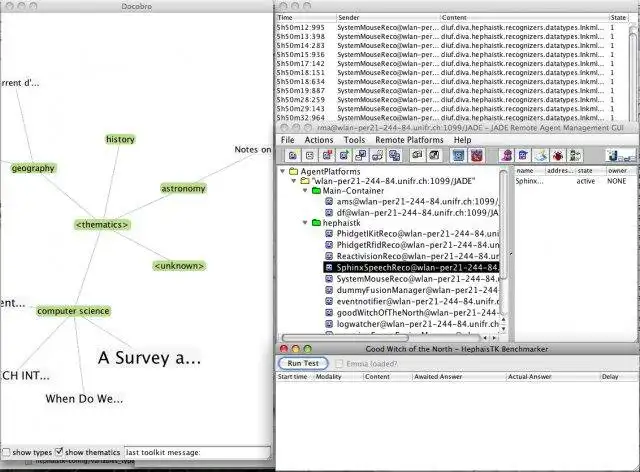Click the agent icon beside dummyFusionManager

click(x=329, y=290)
